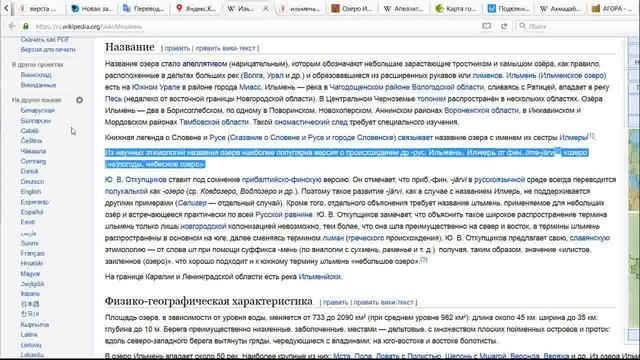
Task: Open 'Сказание о Словене и Русе' link
Action: [312, 138]
